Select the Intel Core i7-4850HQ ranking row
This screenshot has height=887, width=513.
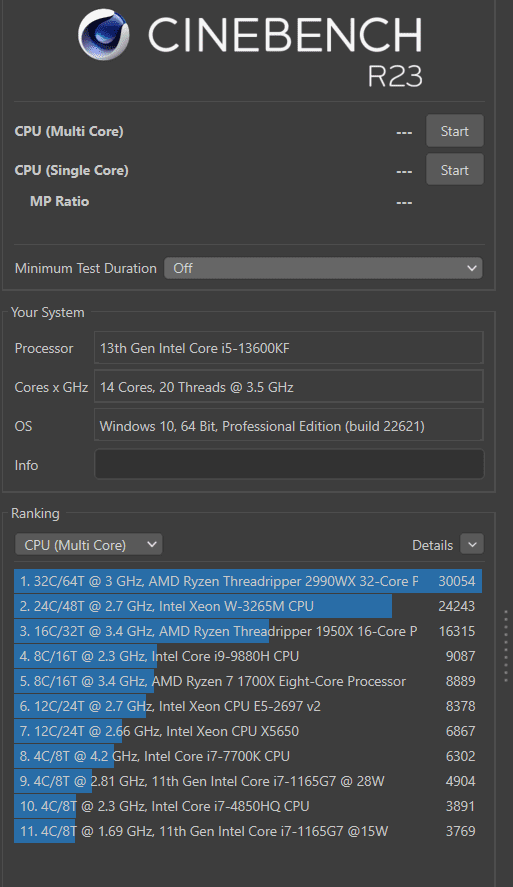[x=248, y=806]
